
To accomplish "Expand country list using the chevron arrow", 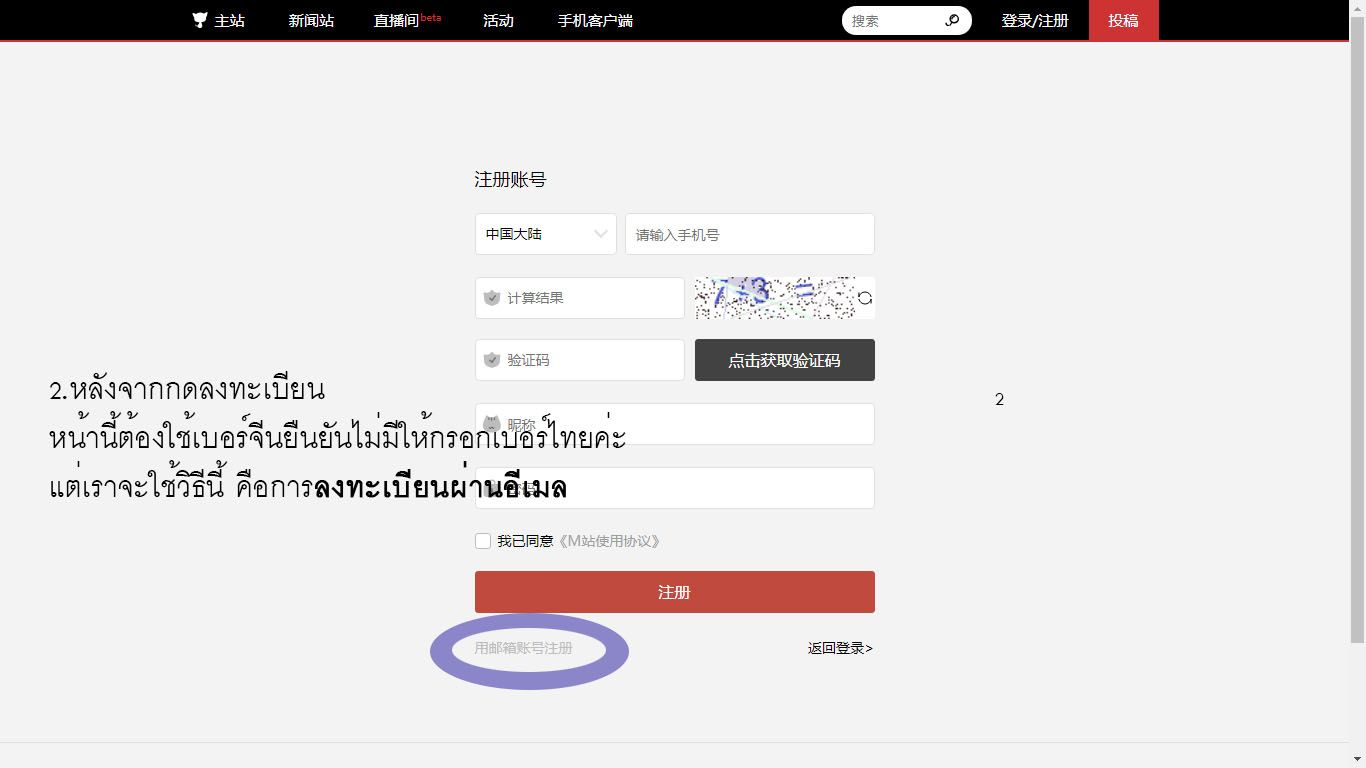I will pyautogui.click(x=600, y=234).
